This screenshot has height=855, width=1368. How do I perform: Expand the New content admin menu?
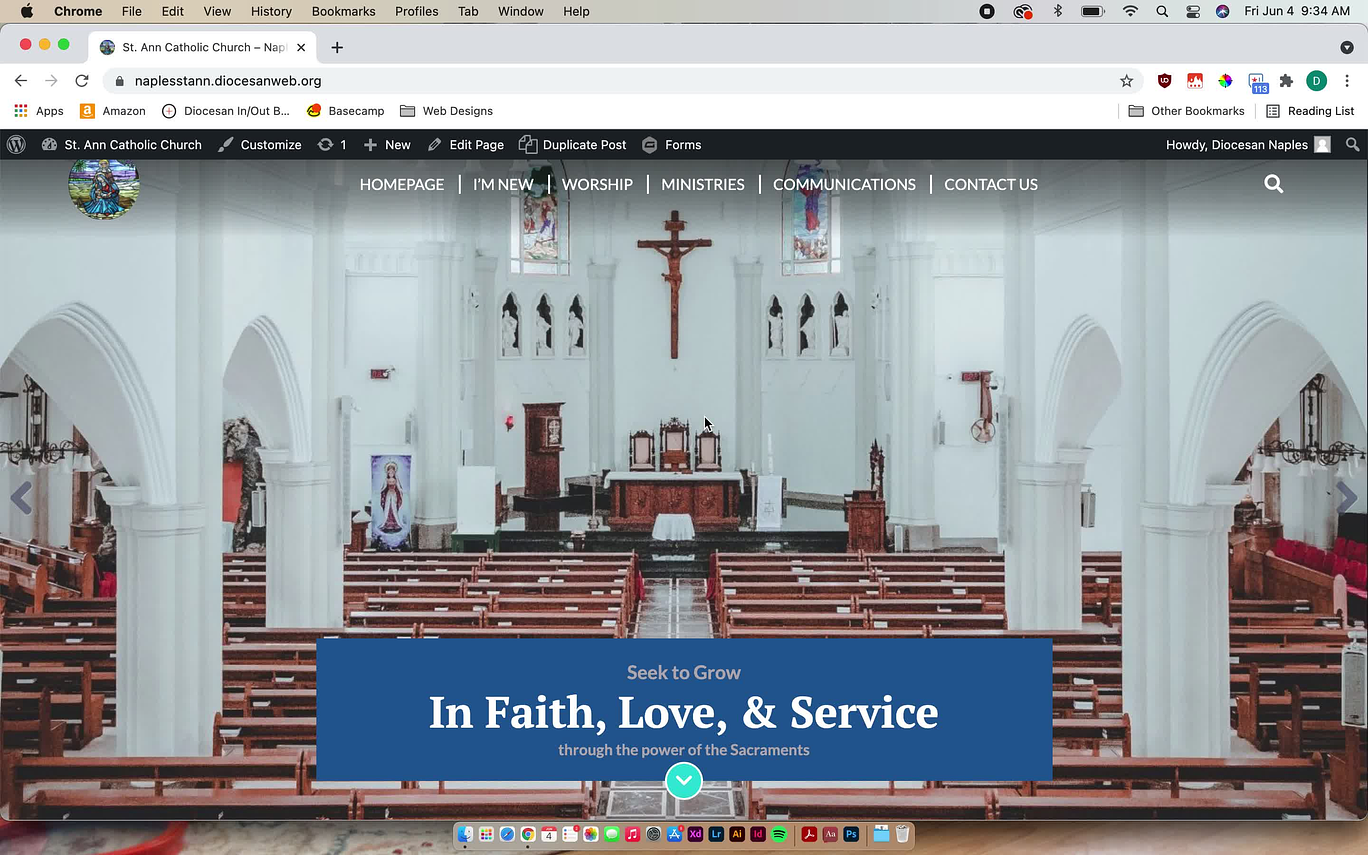click(x=387, y=145)
